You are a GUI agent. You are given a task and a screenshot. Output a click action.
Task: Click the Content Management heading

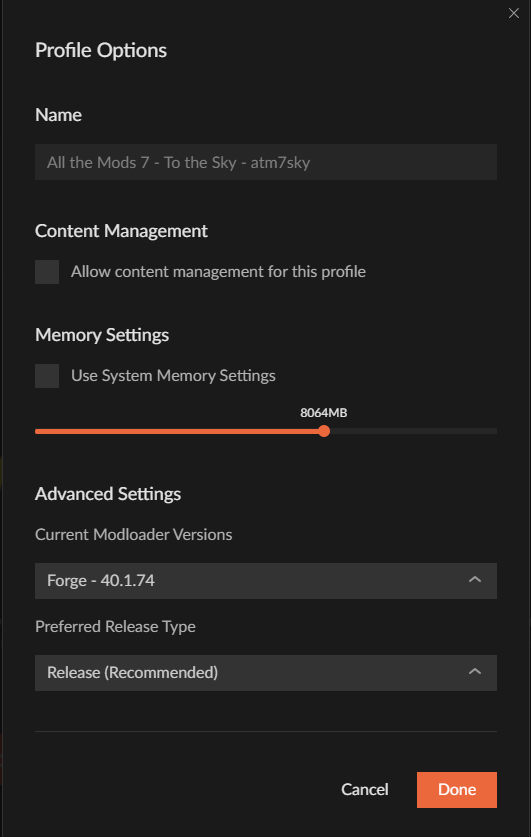tap(121, 231)
